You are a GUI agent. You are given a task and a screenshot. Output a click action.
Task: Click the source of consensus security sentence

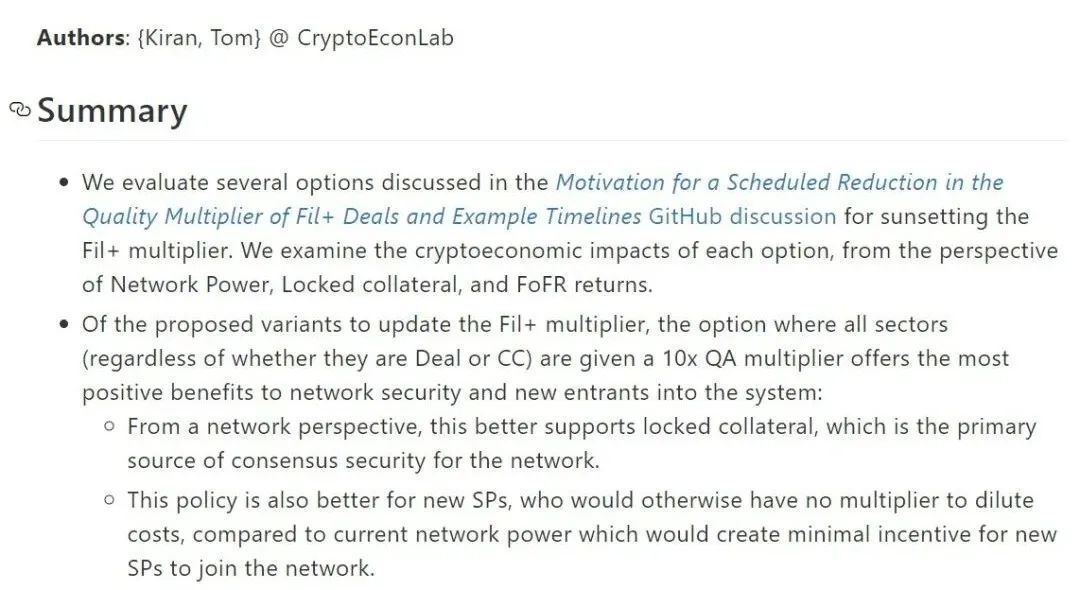[x=363, y=460]
